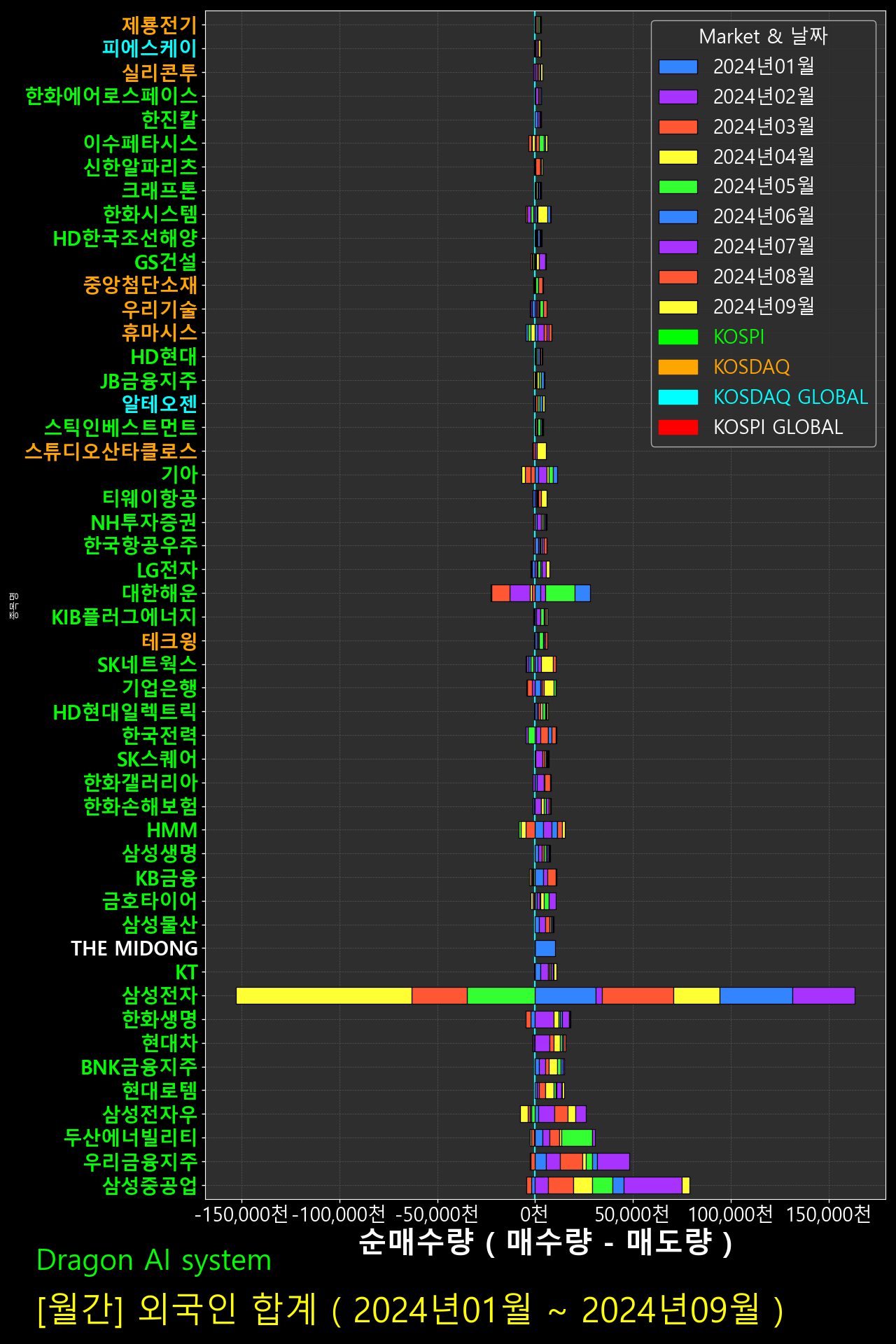The image size is (896, 1344).
Task: Click the BNK금융지주 label
Action: click(139, 1067)
